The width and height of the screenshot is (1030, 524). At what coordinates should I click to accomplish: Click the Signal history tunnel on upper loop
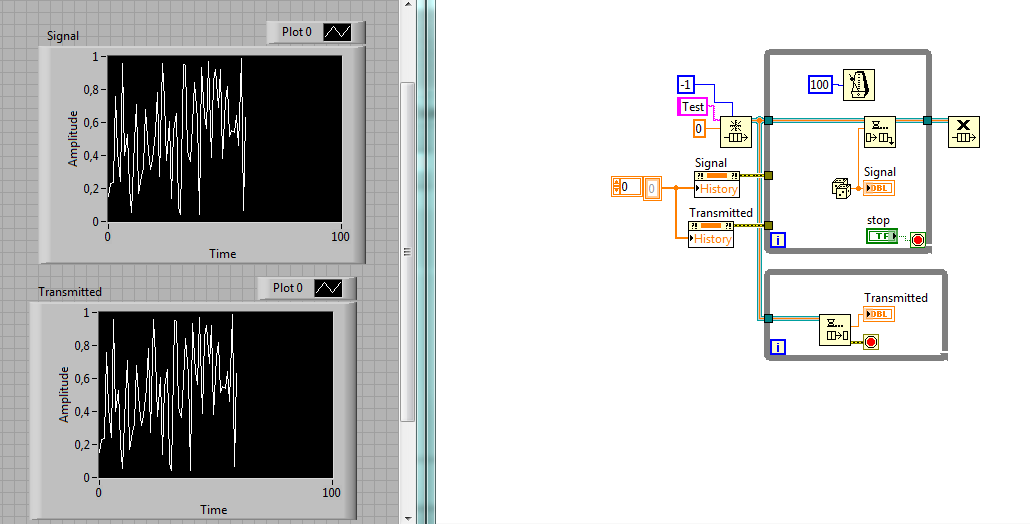(769, 175)
